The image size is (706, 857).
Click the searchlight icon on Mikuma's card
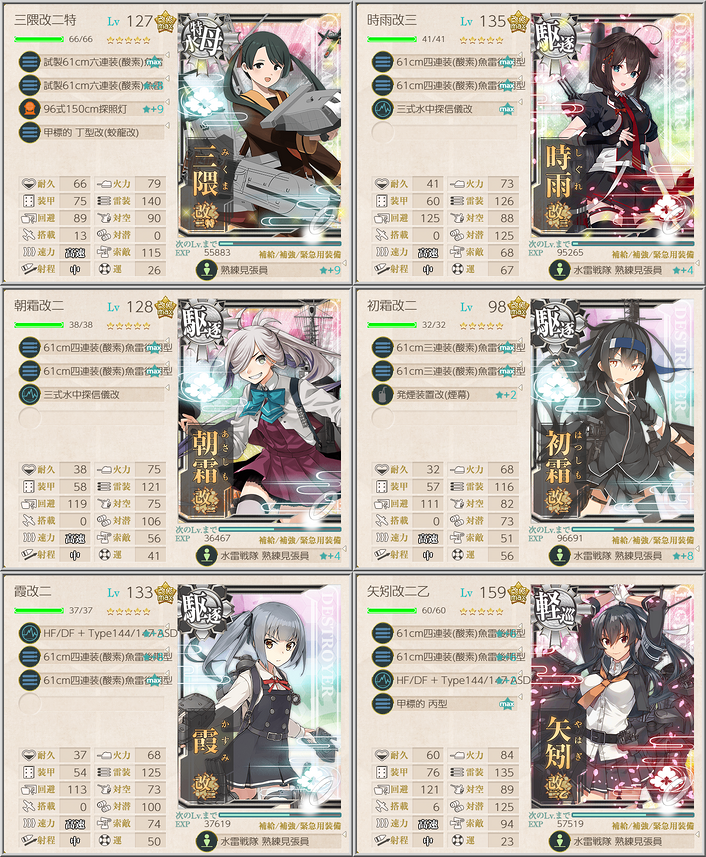coord(30,109)
